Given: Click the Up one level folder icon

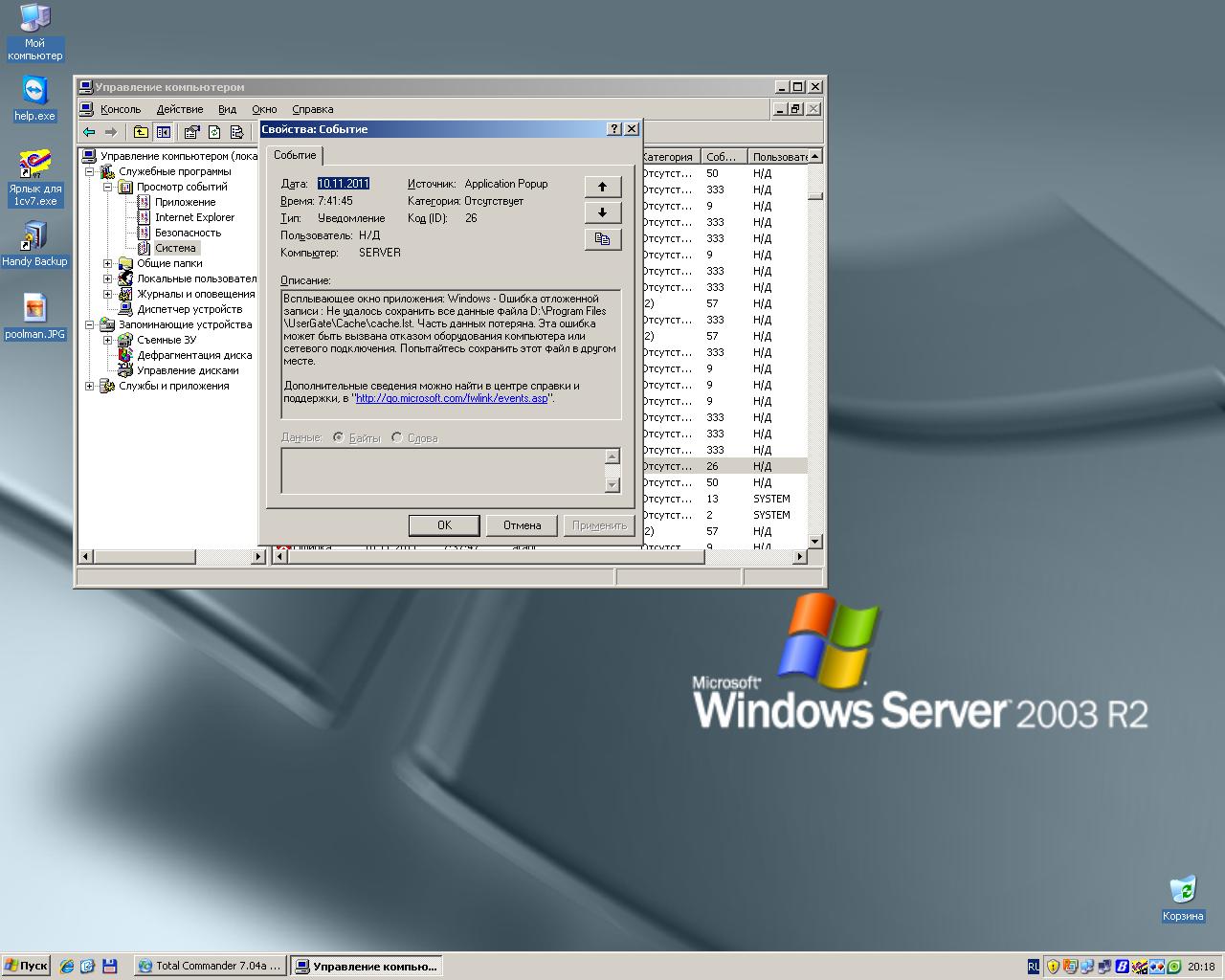Looking at the screenshot, I should pyautogui.click(x=141, y=132).
